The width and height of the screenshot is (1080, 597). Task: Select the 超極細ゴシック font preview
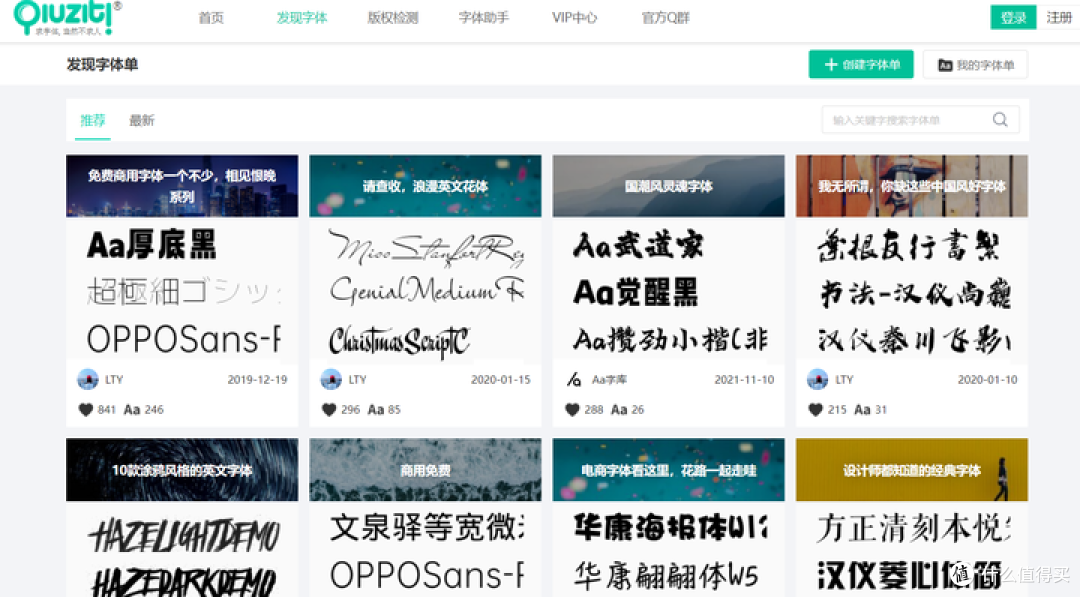pyautogui.click(x=183, y=292)
